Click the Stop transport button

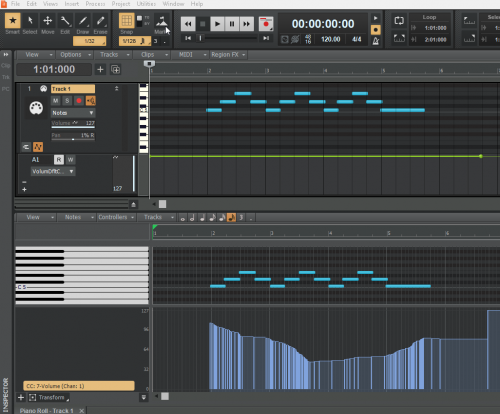point(203,24)
